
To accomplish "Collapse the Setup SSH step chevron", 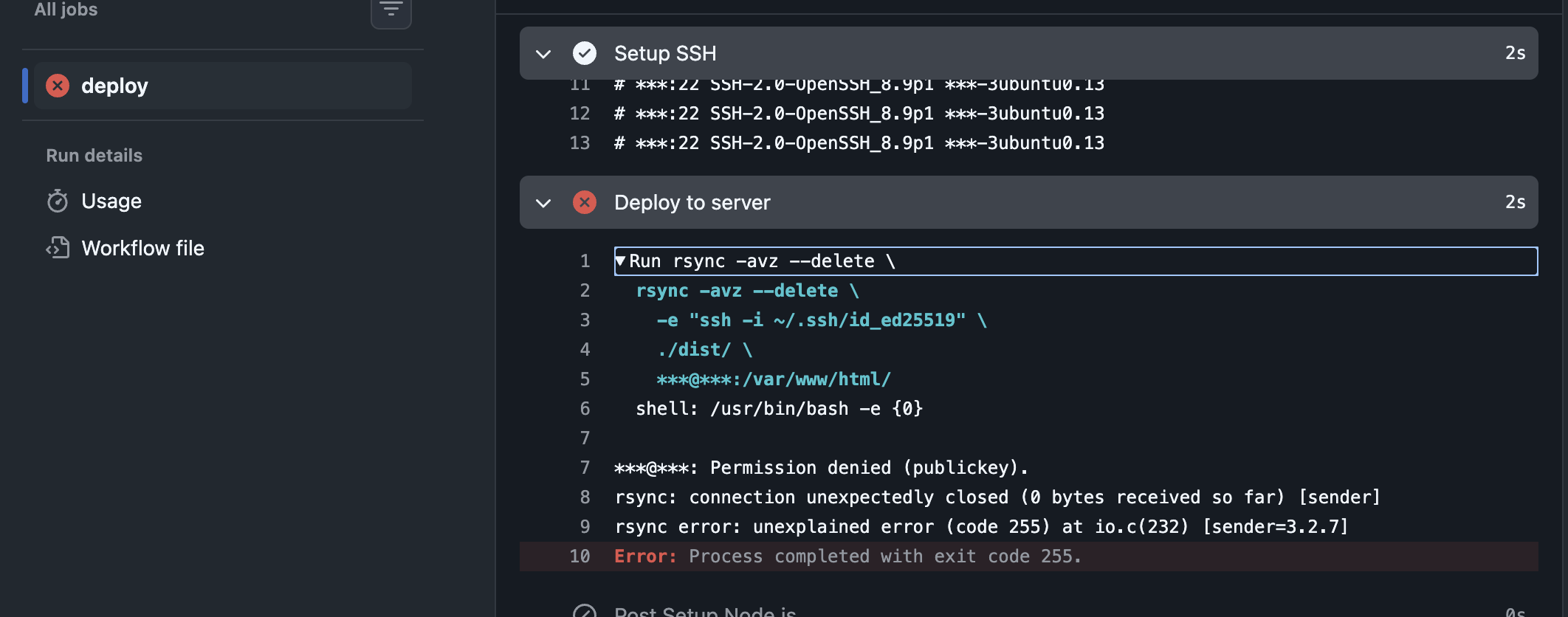I will point(543,54).
